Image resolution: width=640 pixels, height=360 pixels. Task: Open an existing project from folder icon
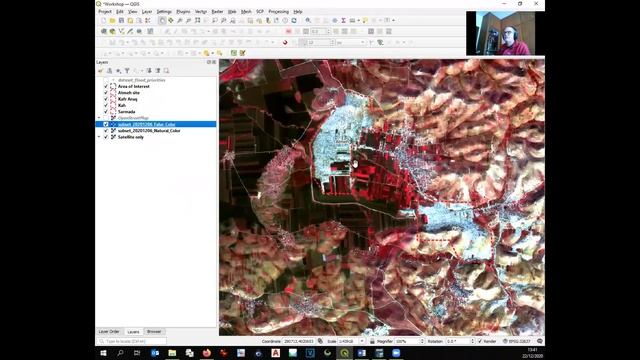[x=112, y=20]
